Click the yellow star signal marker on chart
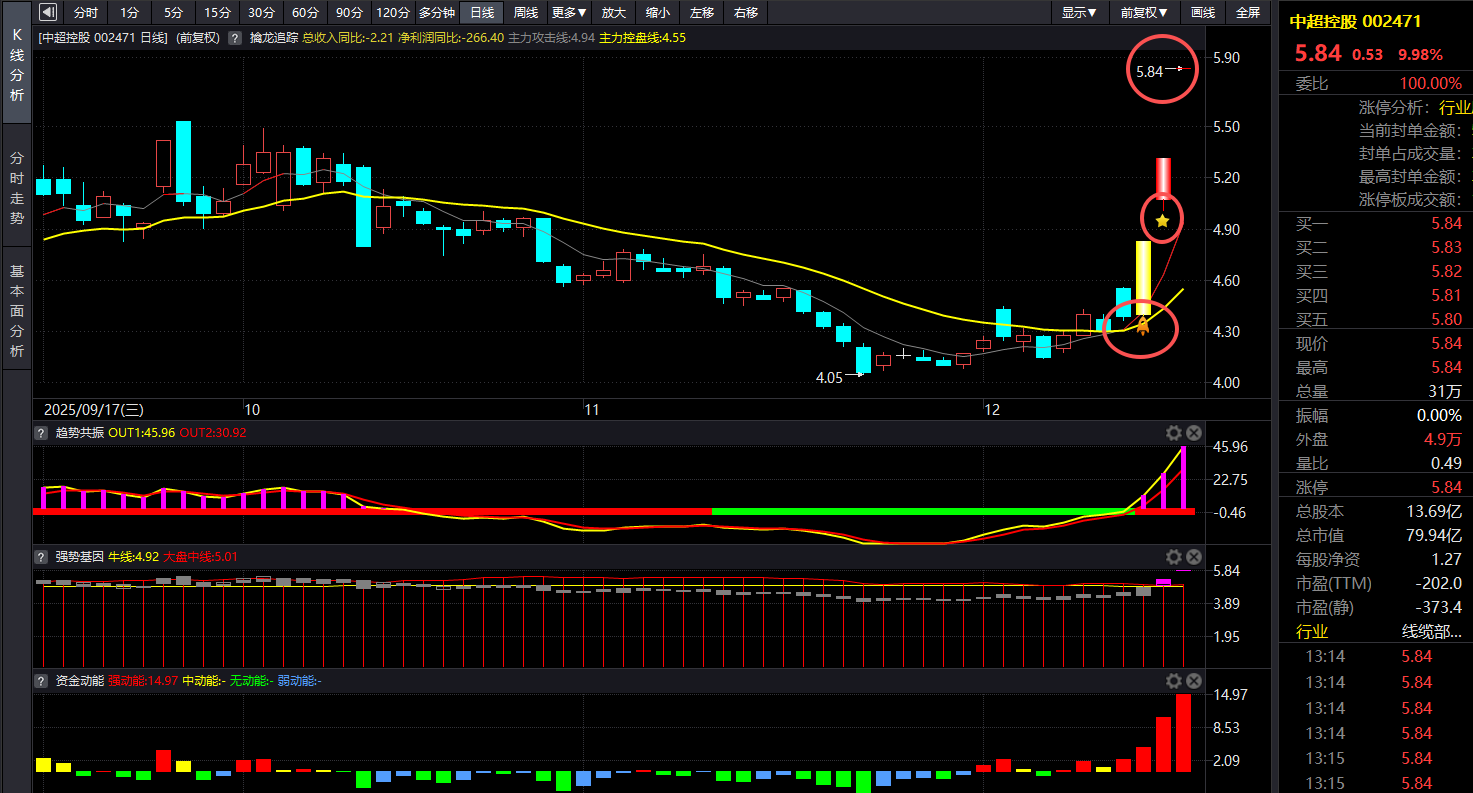Screen dimensions: 1473x793 tap(1162, 220)
